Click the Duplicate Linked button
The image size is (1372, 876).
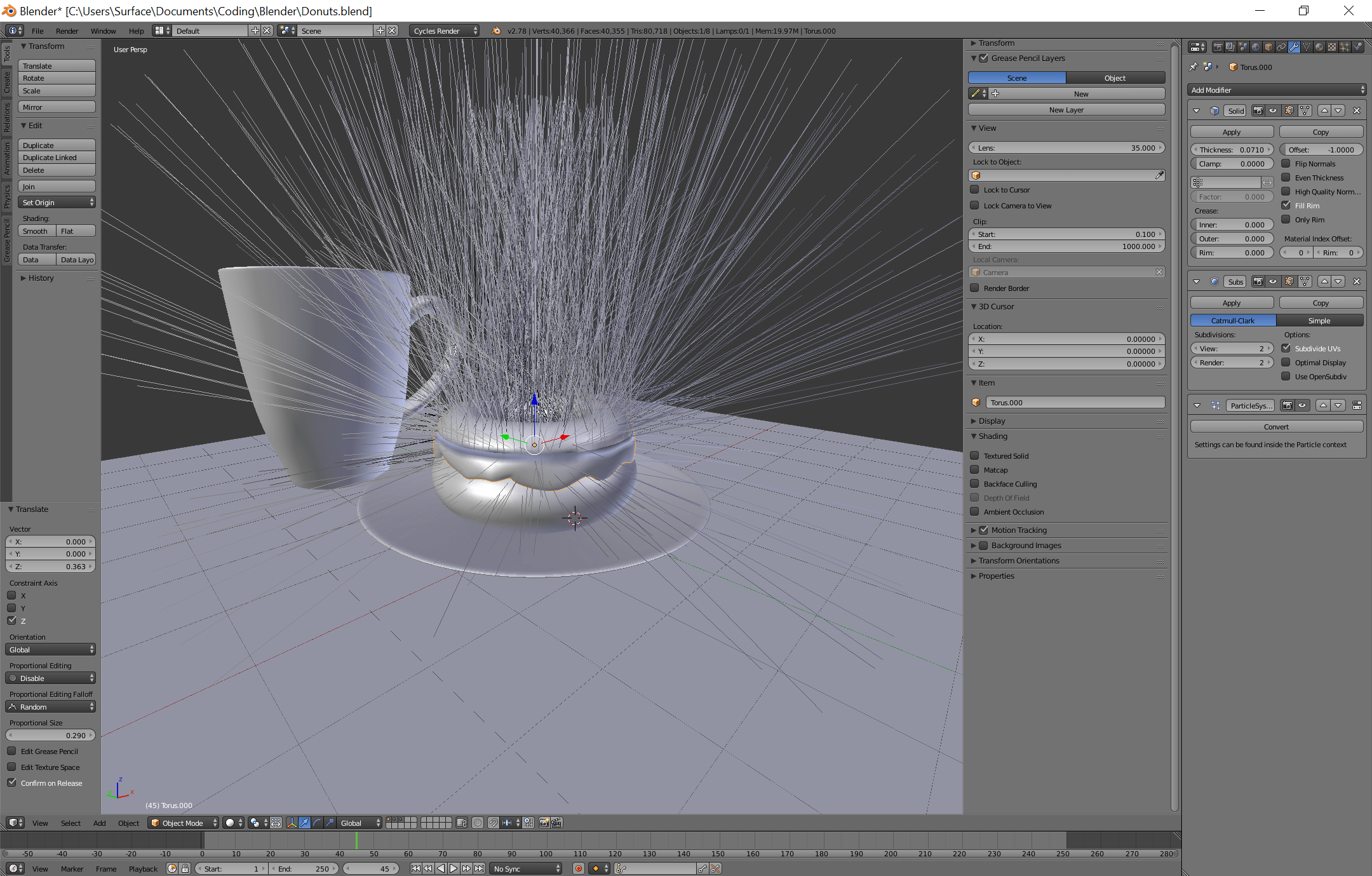click(57, 158)
